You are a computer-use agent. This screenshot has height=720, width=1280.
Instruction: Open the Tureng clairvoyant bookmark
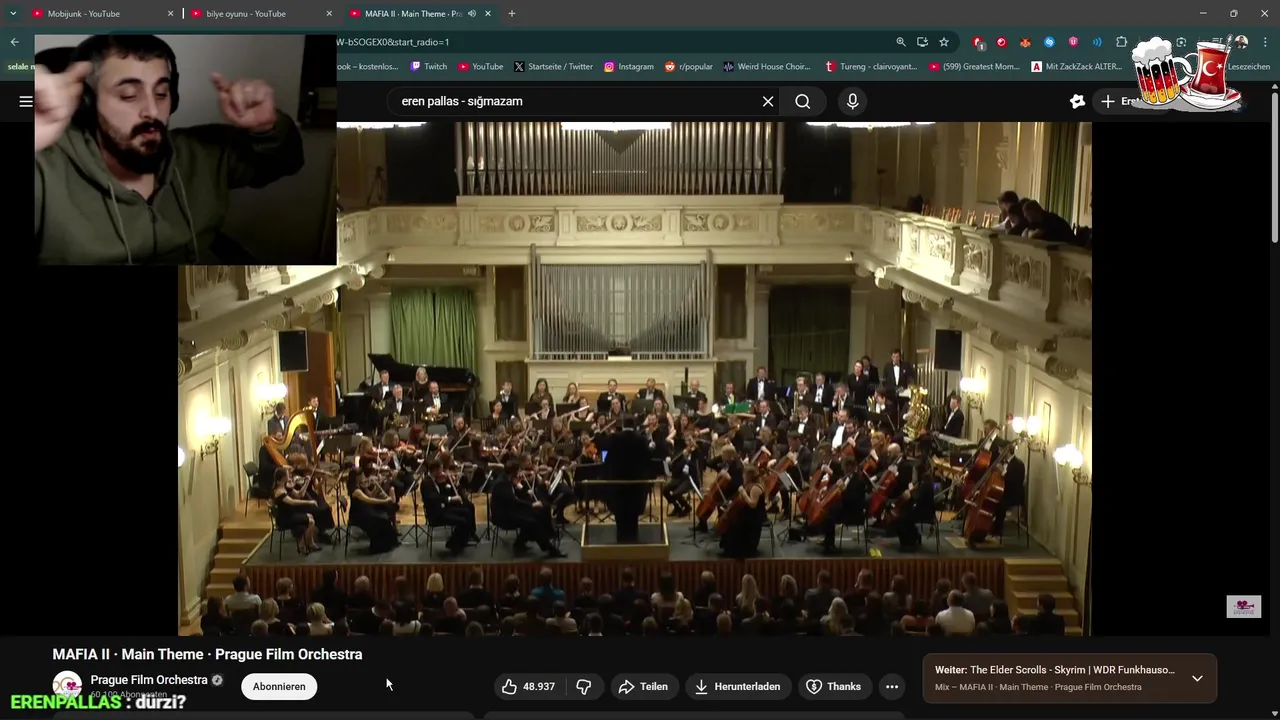pyautogui.click(x=871, y=67)
